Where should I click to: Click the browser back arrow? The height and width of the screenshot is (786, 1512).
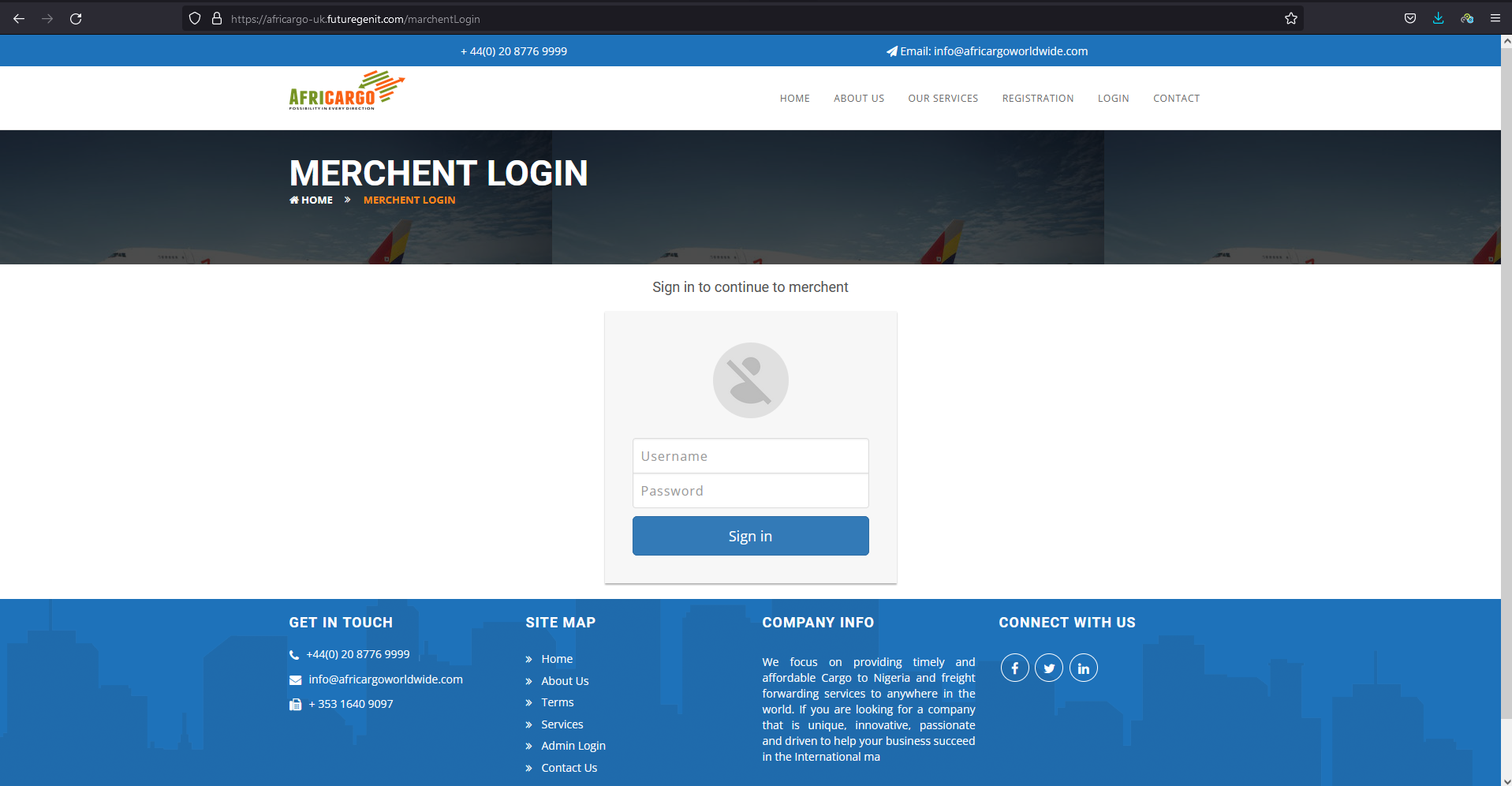(19, 19)
